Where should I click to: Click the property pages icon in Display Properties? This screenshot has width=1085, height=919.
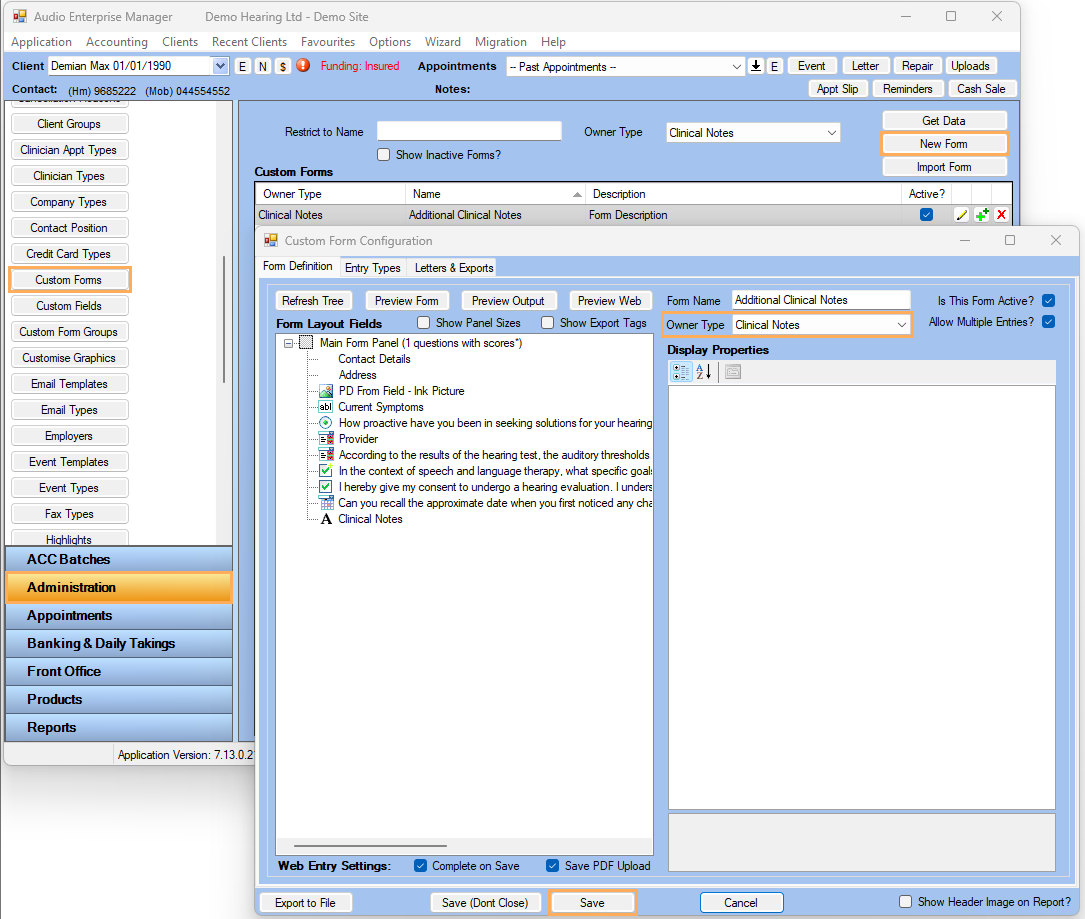(x=734, y=371)
